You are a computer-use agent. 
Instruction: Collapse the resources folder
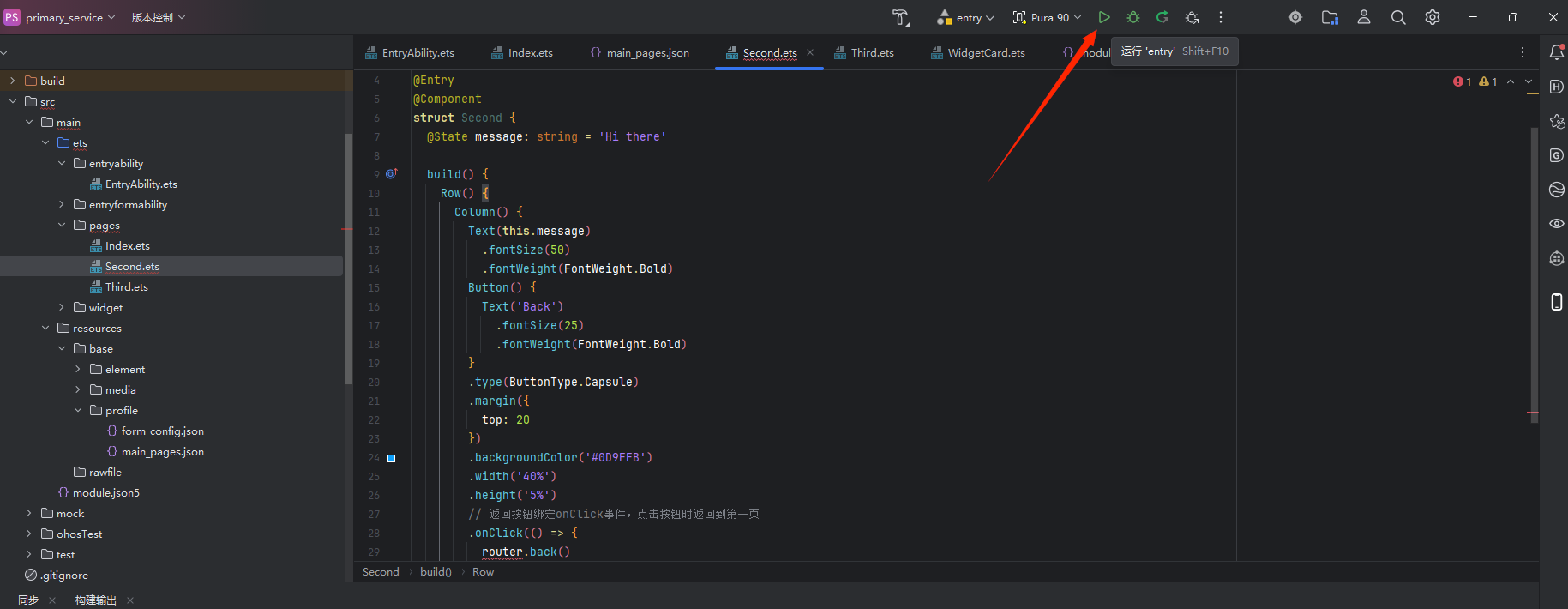(45, 328)
